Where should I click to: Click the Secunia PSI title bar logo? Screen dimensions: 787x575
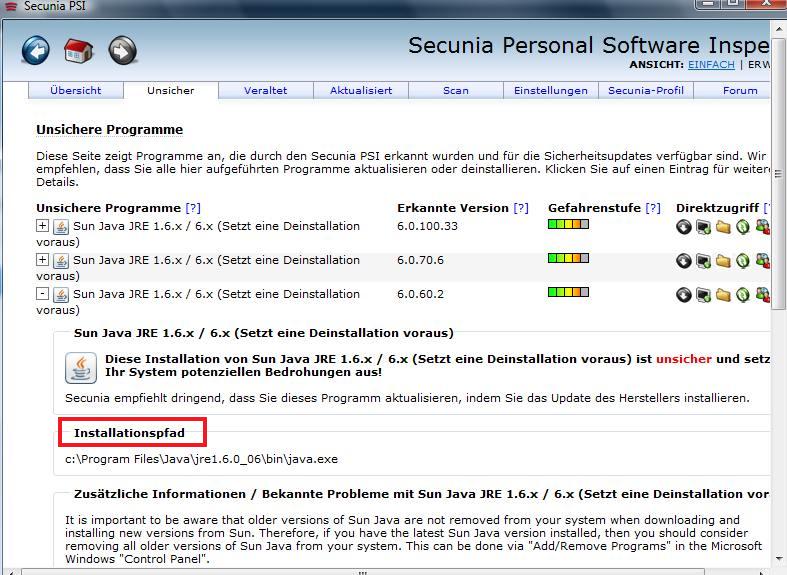pyautogui.click(x=10, y=6)
